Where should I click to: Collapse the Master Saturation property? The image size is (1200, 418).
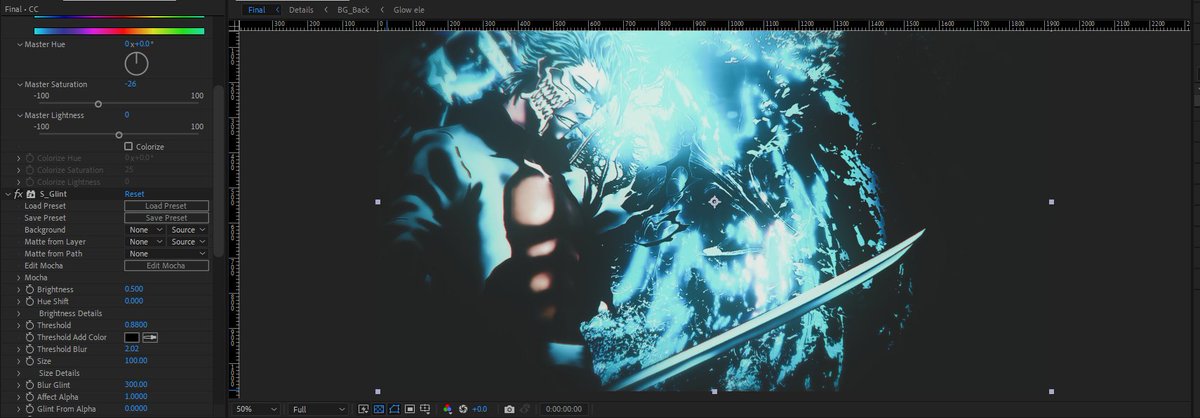pos(19,85)
